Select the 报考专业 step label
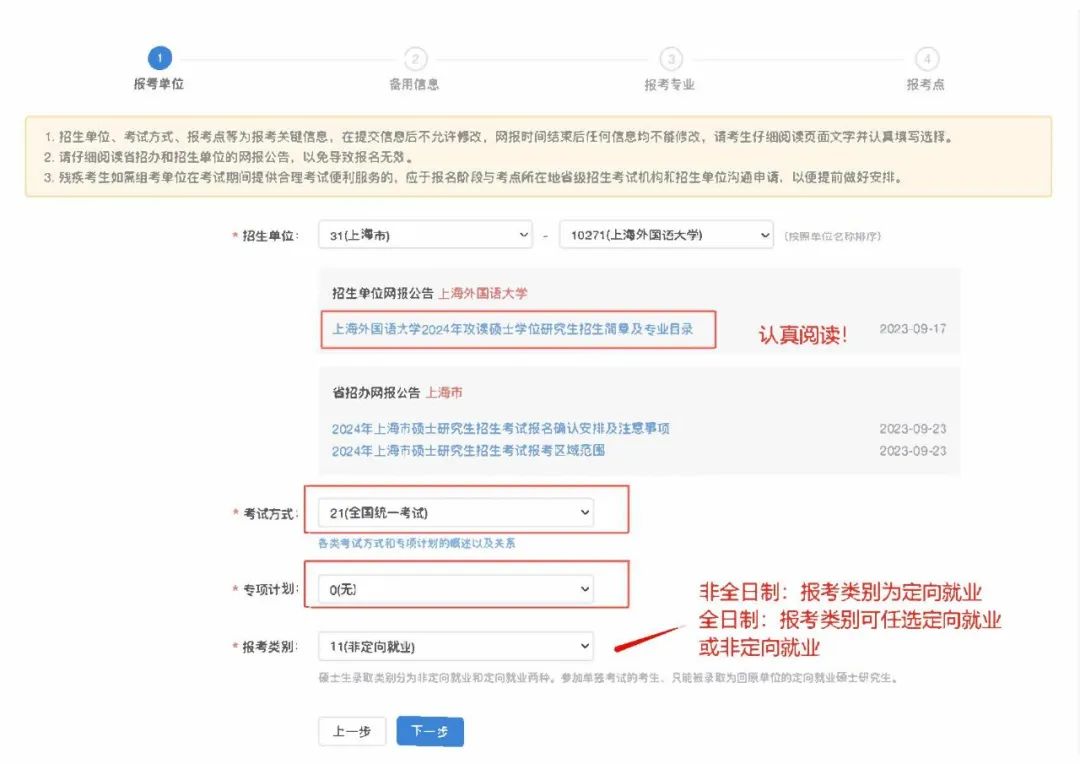Viewport: 1080px width, 764px height. [670, 85]
